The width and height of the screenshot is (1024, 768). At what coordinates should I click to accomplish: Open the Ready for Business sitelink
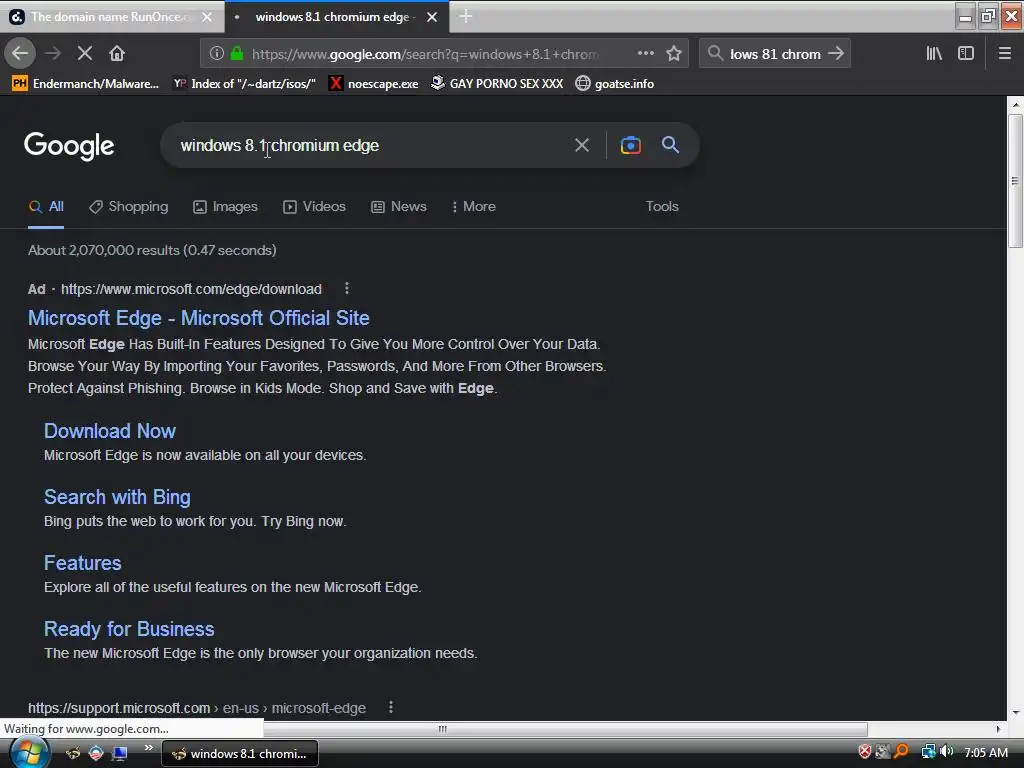point(129,629)
